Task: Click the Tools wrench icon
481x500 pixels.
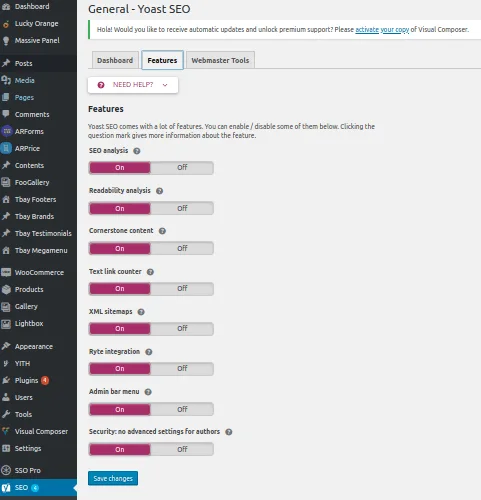Action: click(6, 414)
